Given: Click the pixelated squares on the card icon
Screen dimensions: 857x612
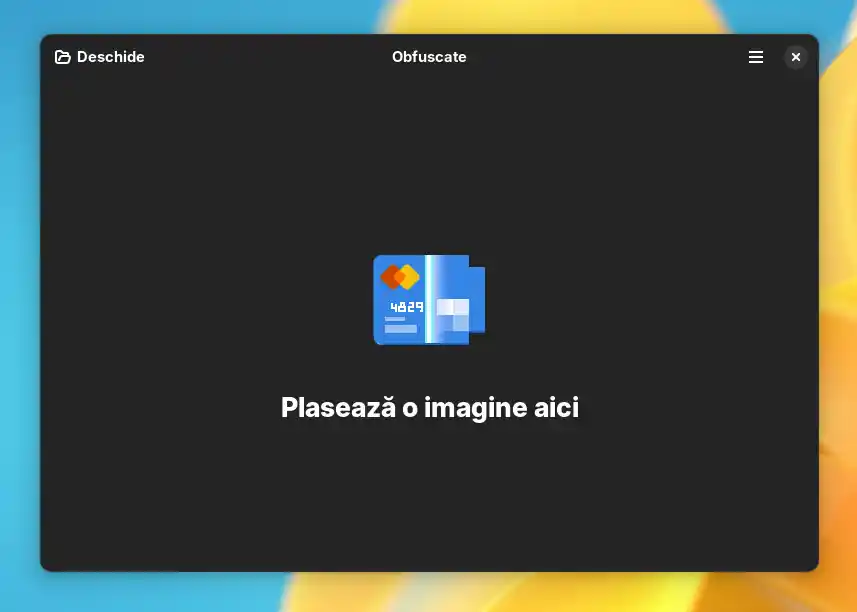Looking at the screenshot, I should 453,313.
